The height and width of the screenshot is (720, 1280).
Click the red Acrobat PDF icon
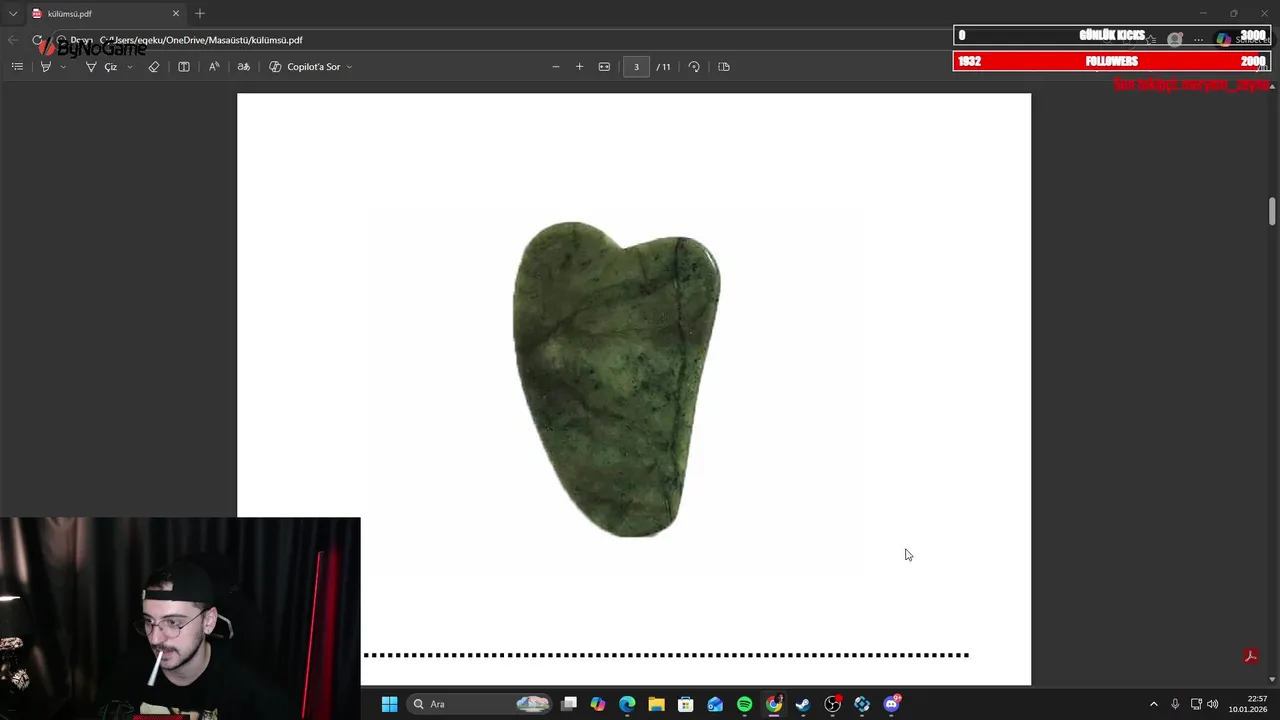click(x=1249, y=656)
